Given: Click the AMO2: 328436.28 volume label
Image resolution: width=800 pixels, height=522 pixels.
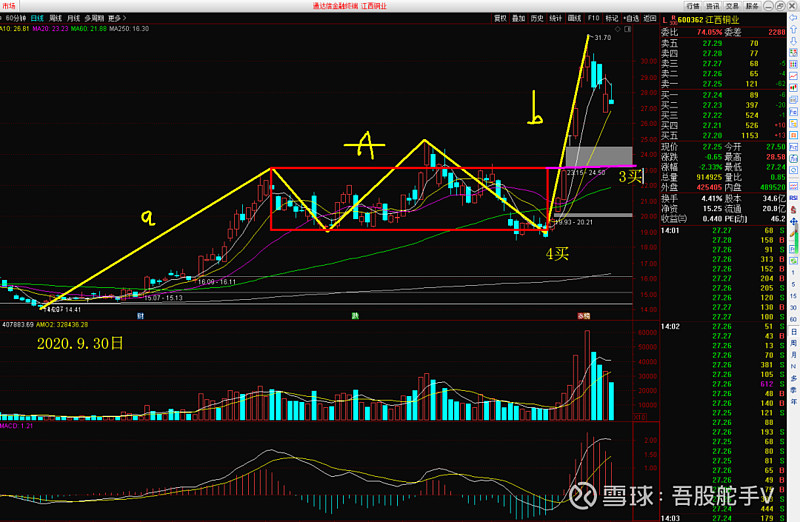Looking at the screenshot, I should pyautogui.click(x=62, y=325).
